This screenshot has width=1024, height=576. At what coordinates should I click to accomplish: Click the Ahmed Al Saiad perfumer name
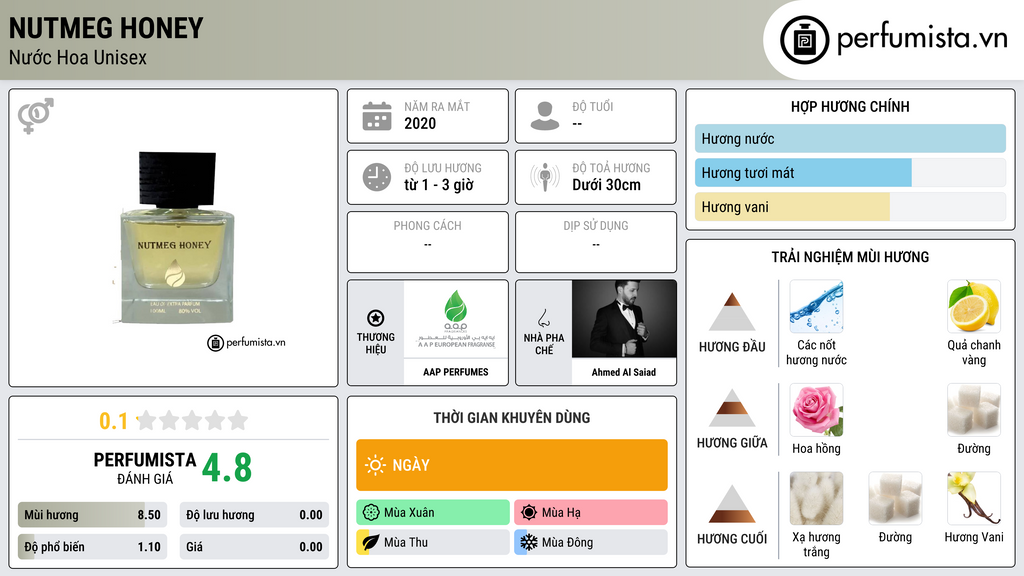pyautogui.click(x=624, y=372)
